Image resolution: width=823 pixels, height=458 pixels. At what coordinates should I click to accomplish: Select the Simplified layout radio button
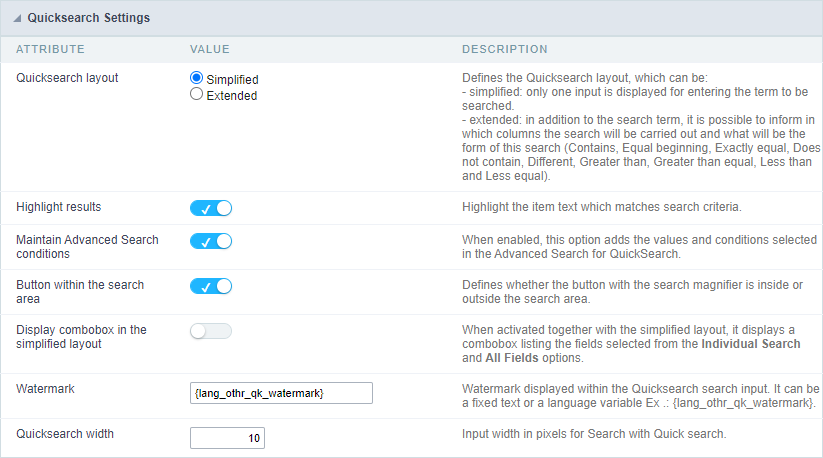[x=196, y=78]
